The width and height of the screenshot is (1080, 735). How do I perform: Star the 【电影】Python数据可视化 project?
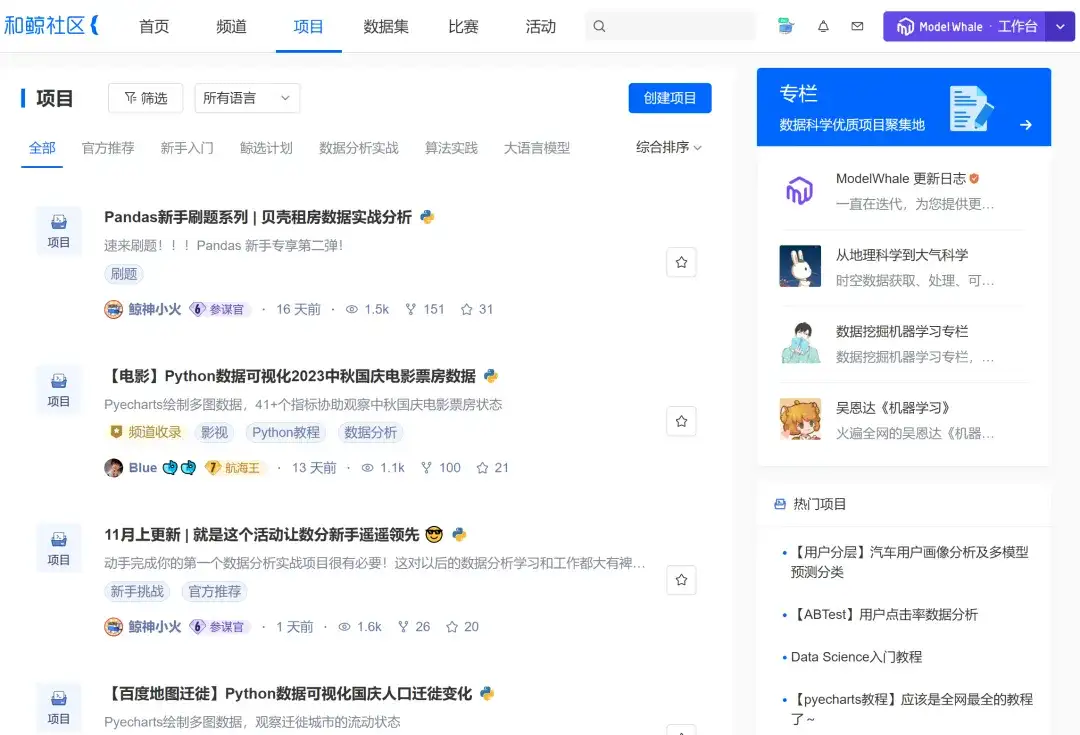pyautogui.click(x=681, y=421)
